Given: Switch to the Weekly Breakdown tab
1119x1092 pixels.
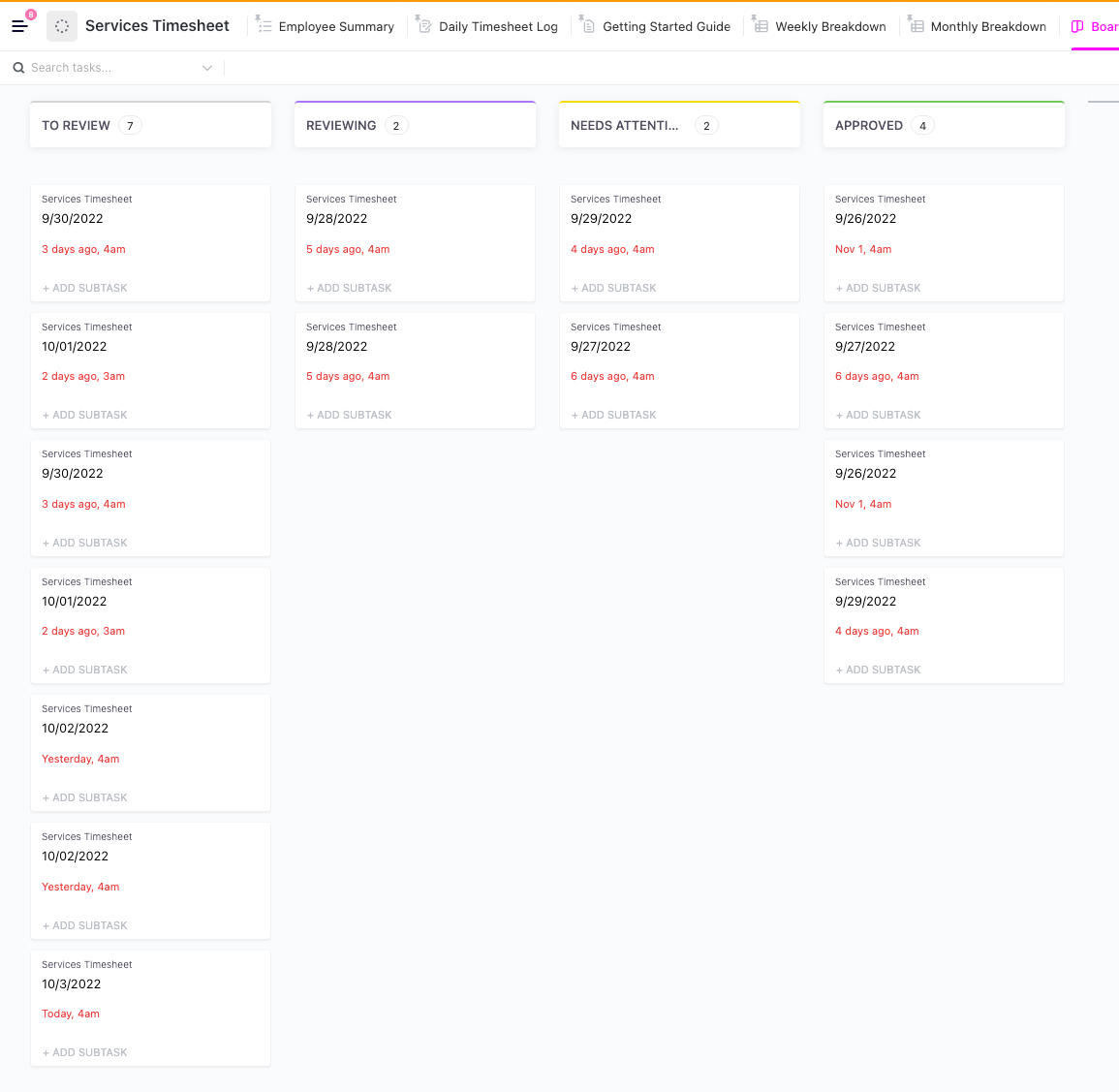Looking at the screenshot, I should (x=830, y=26).
